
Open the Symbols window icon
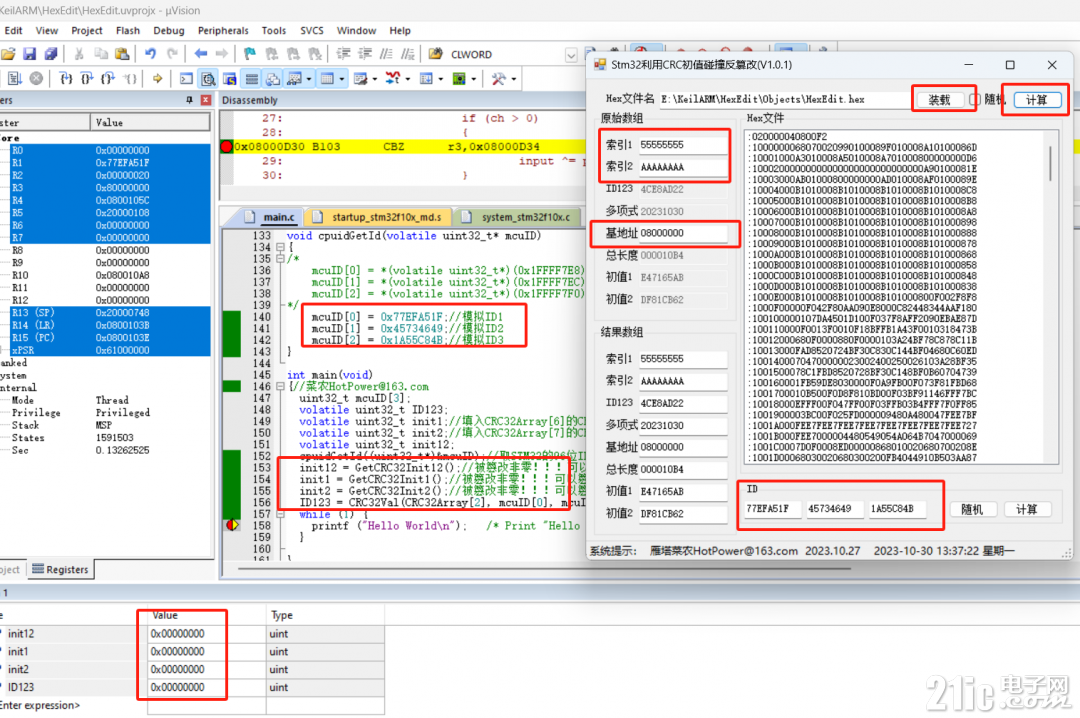pyautogui.click(x=229, y=79)
